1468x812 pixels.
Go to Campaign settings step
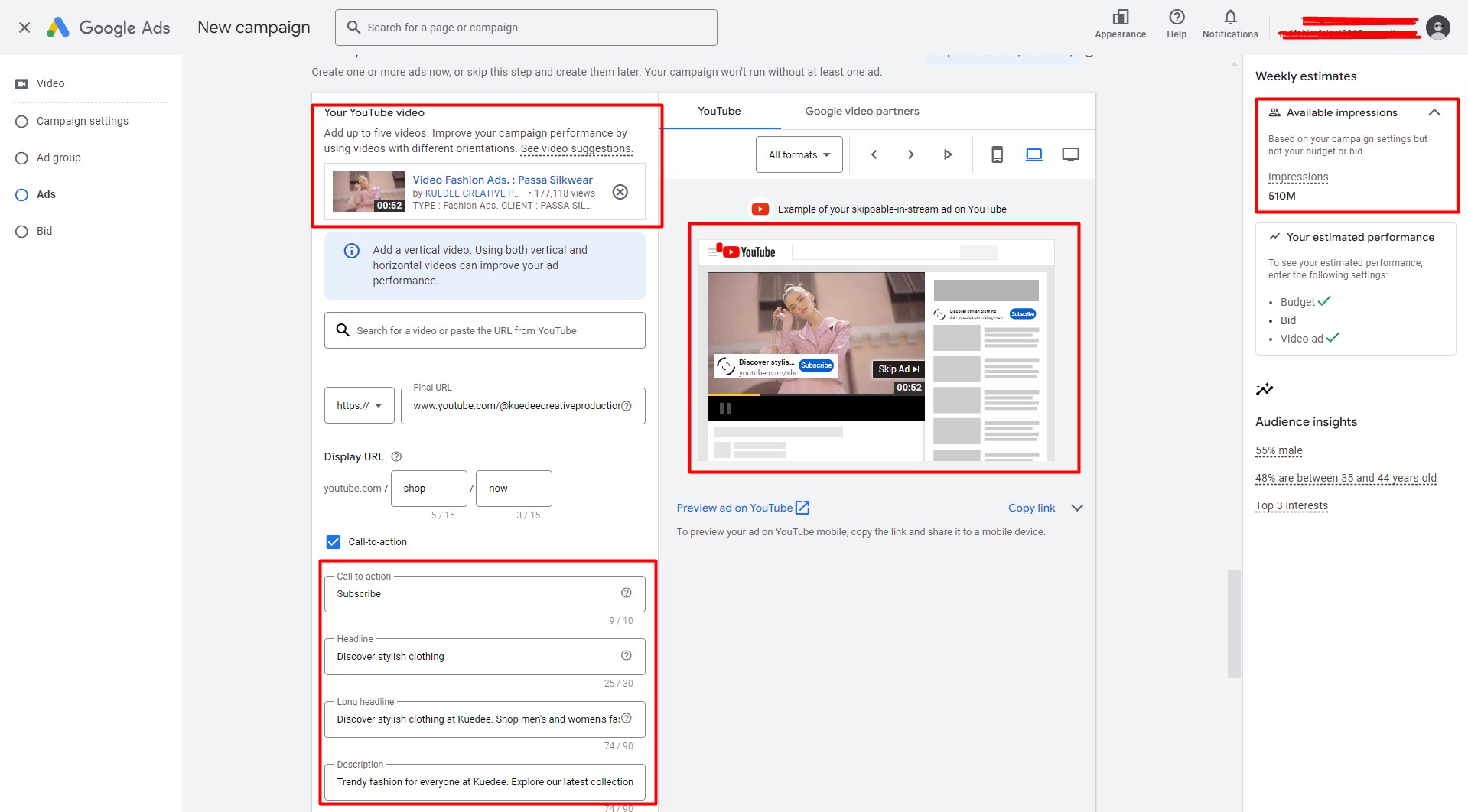[x=82, y=121]
